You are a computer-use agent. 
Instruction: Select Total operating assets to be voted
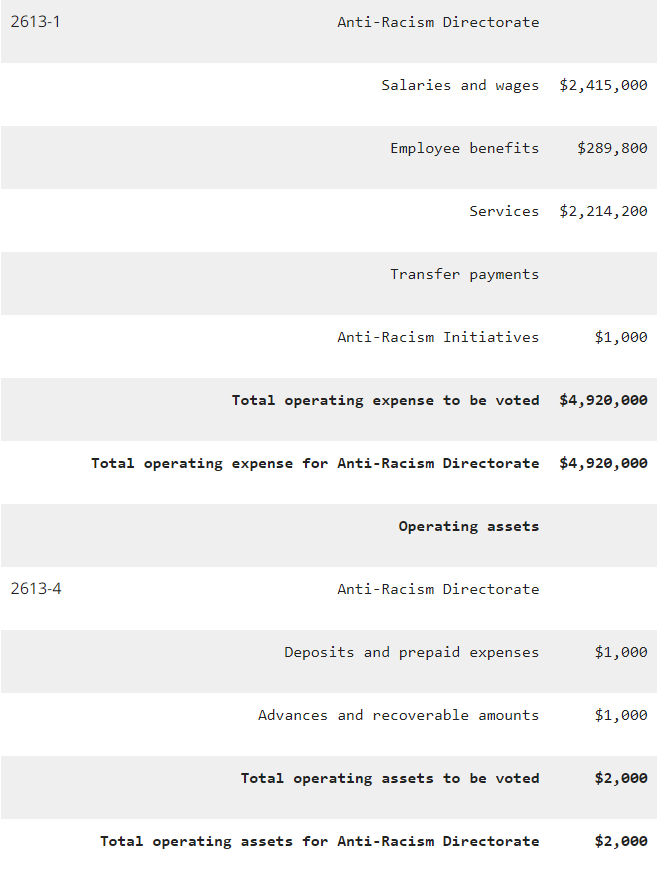pos(389,778)
